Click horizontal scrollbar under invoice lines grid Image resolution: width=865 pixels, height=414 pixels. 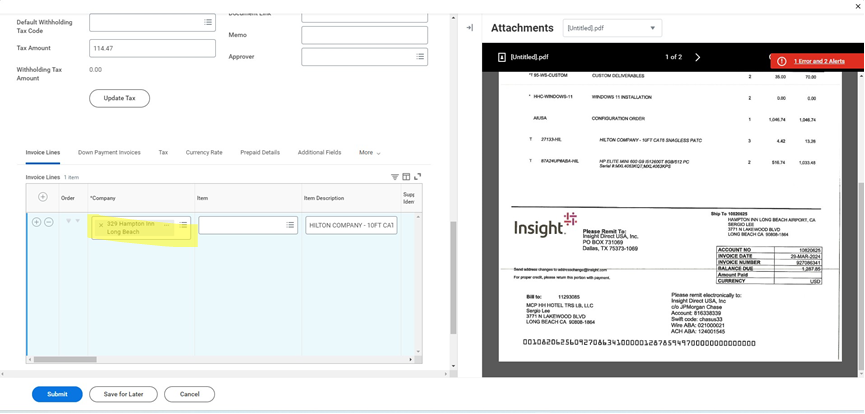pos(65,359)
